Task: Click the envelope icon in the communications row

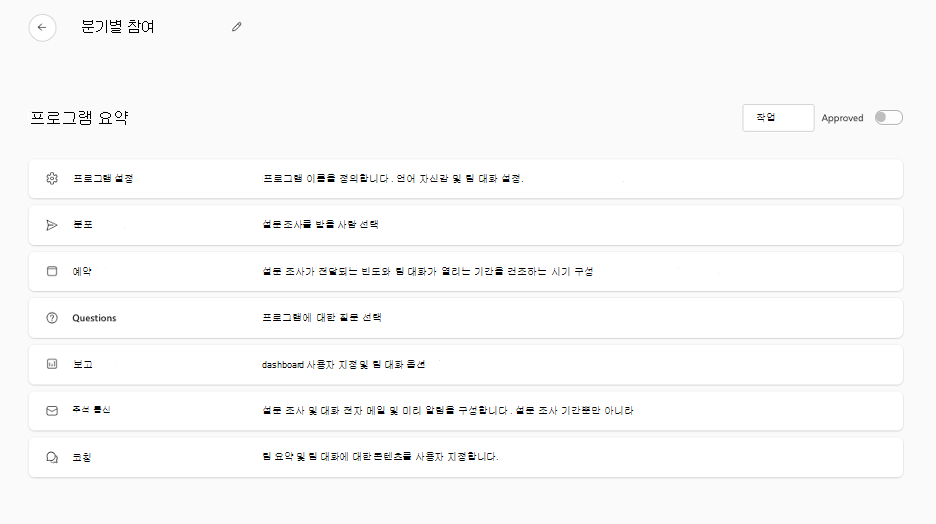Action: pos(52,411)
